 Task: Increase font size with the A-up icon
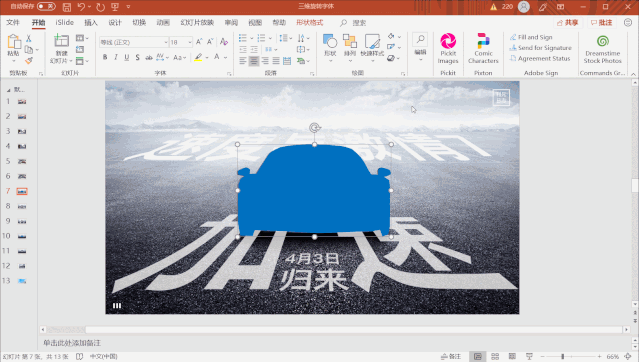199,42
